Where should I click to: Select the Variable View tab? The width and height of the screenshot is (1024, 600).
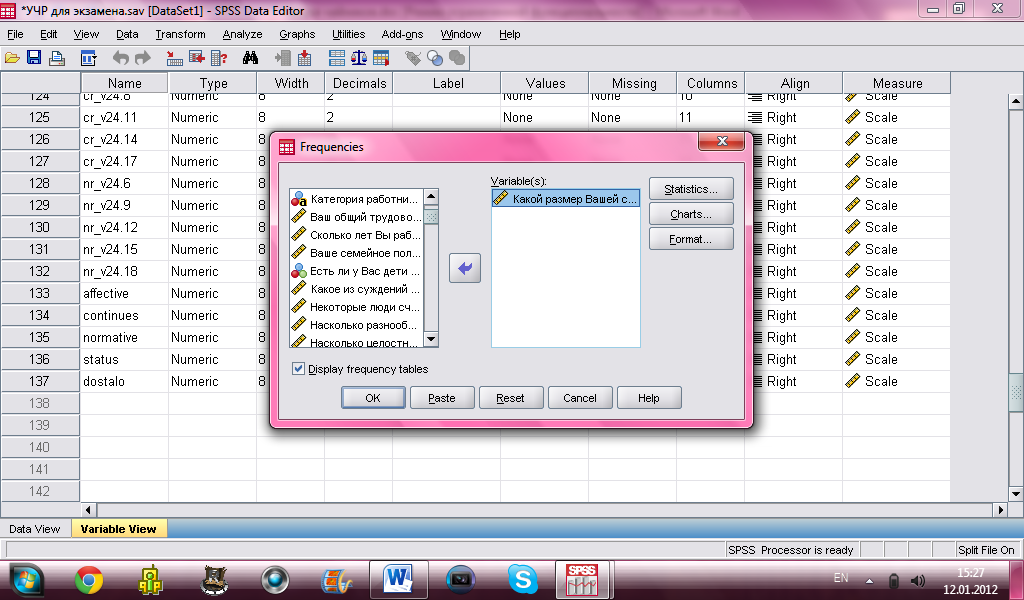click(x=118, y=529)
